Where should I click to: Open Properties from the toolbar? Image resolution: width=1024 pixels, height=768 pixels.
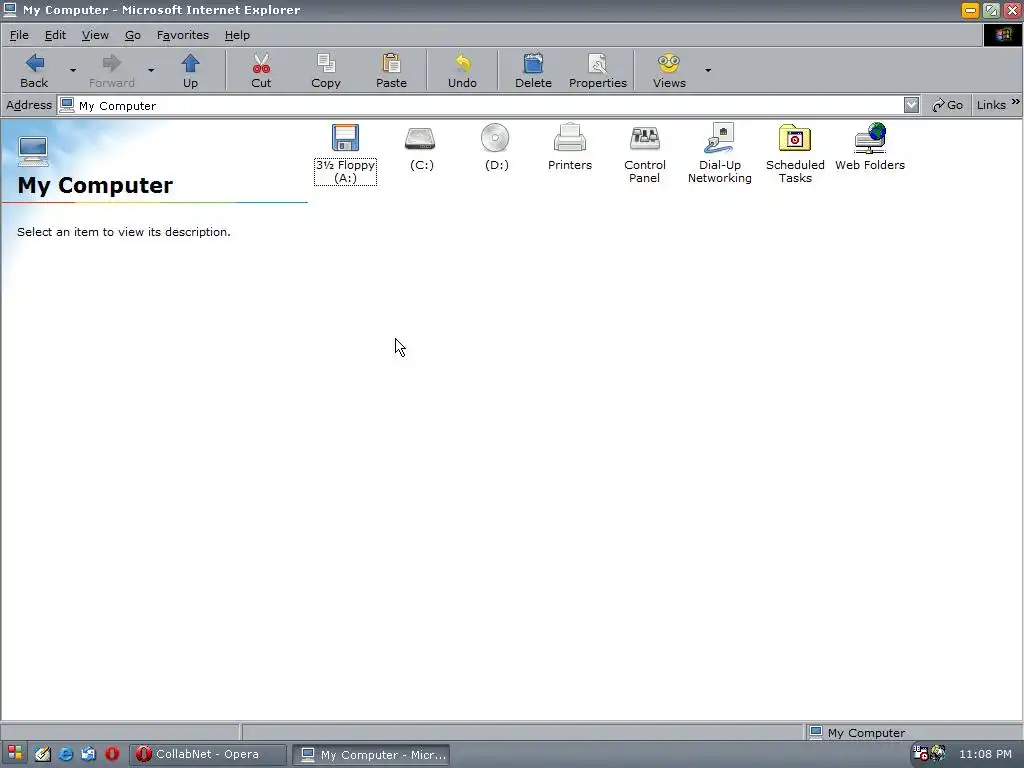(x=598, y=70)
